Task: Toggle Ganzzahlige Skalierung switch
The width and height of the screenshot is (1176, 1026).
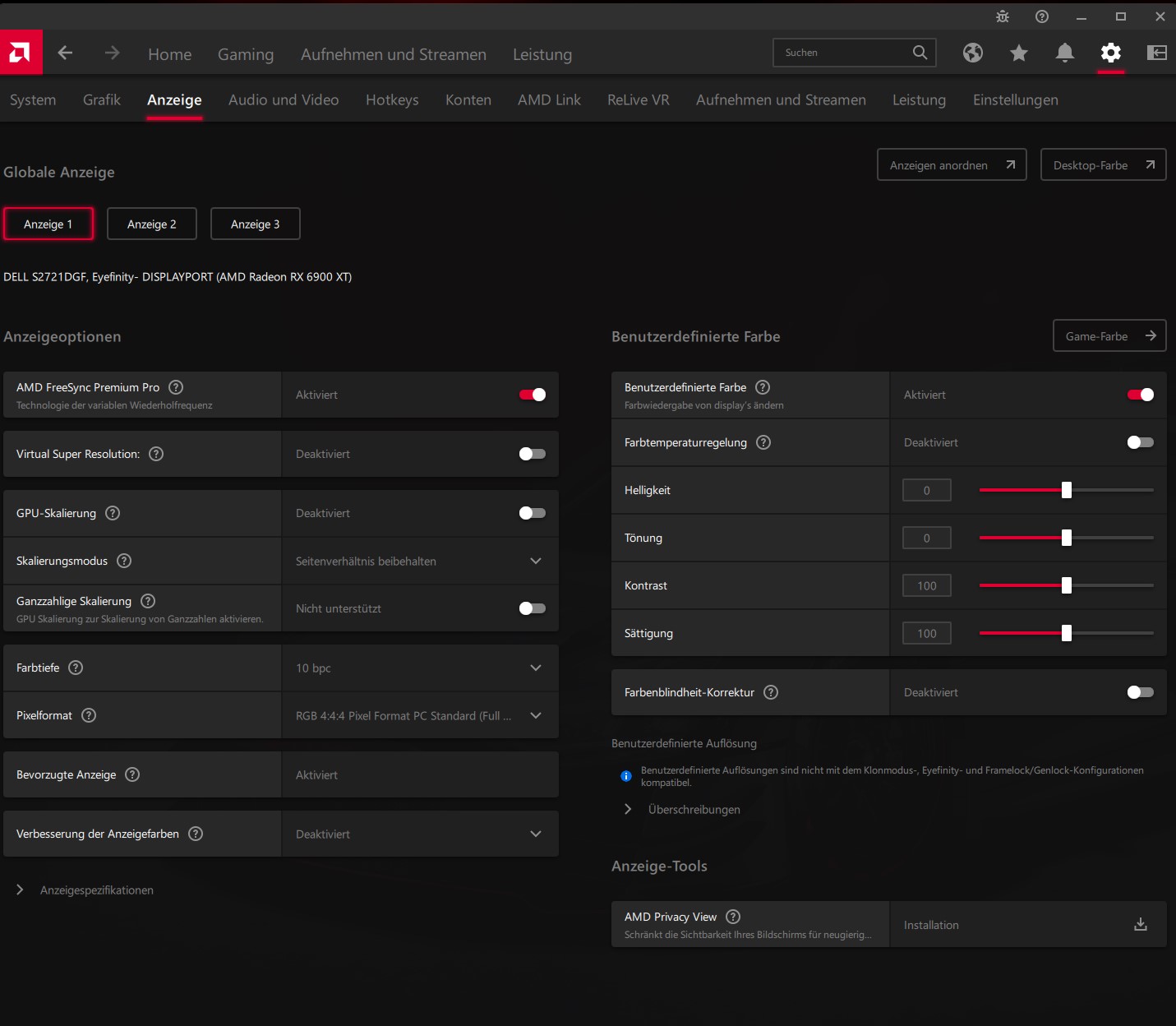Action: 533,608
